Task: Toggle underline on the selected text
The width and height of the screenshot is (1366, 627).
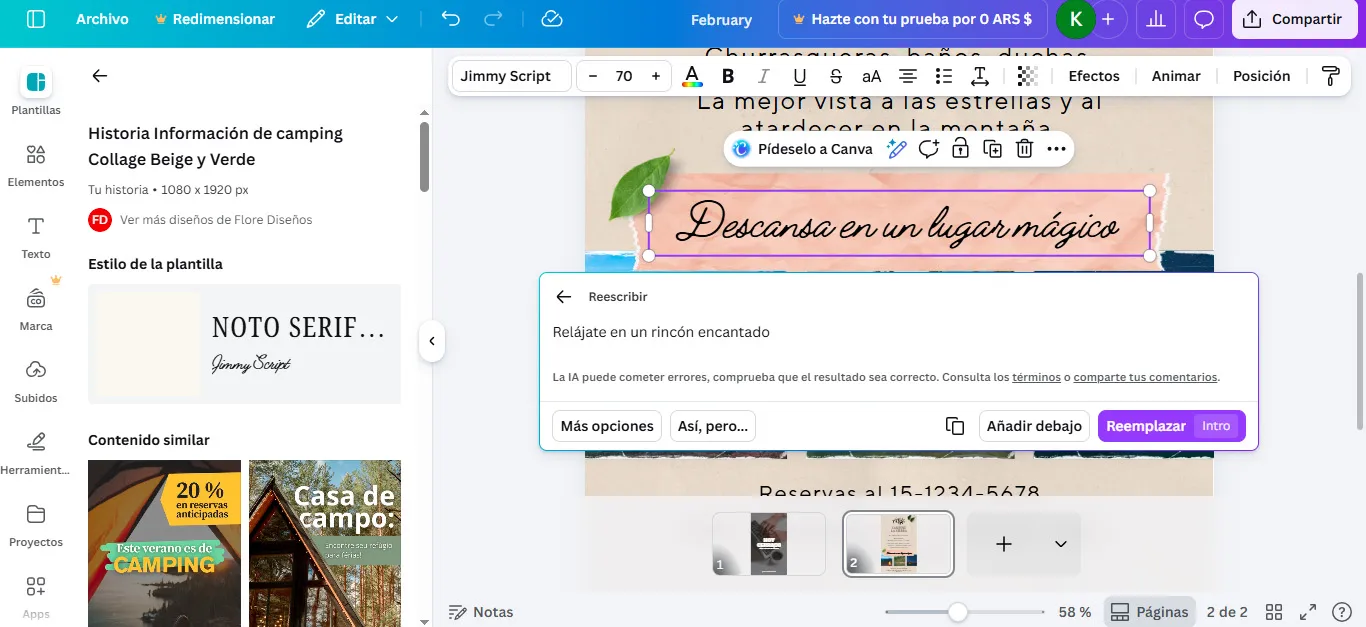Action: (799, 75)
